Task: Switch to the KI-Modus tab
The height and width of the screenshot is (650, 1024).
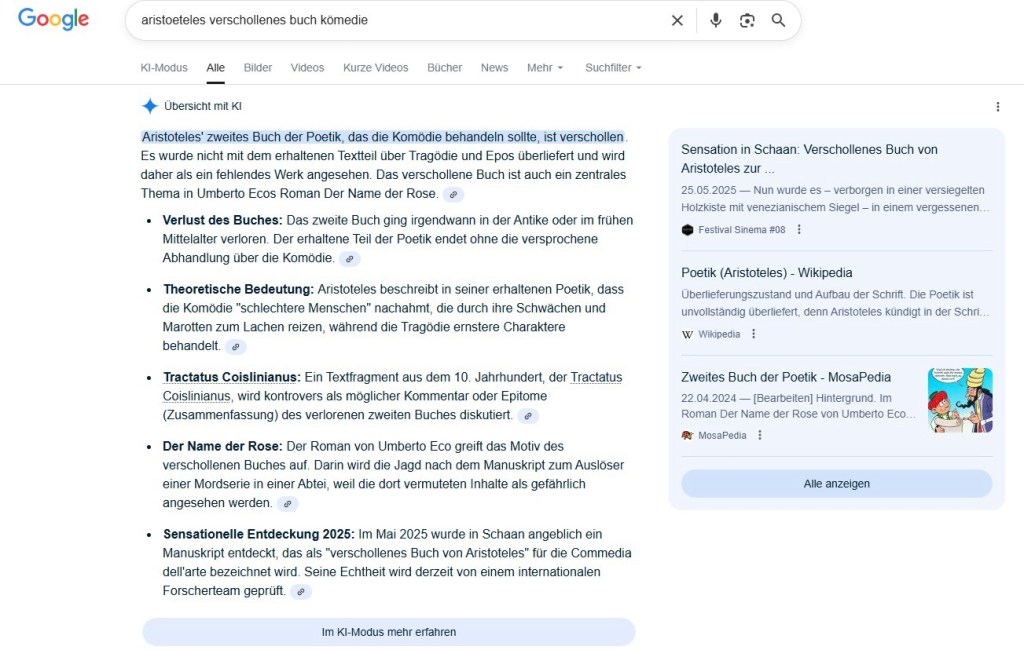Action: [164, 68]
